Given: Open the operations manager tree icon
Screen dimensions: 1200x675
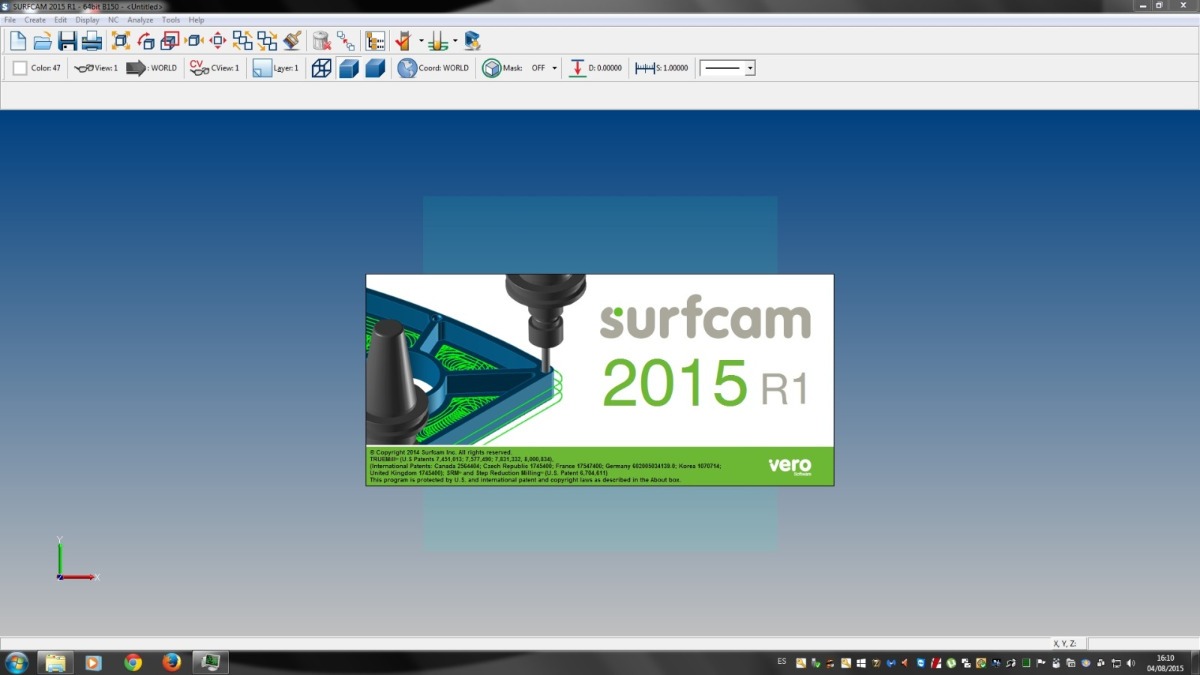Looking at the screenshot, I should point(375,41).
